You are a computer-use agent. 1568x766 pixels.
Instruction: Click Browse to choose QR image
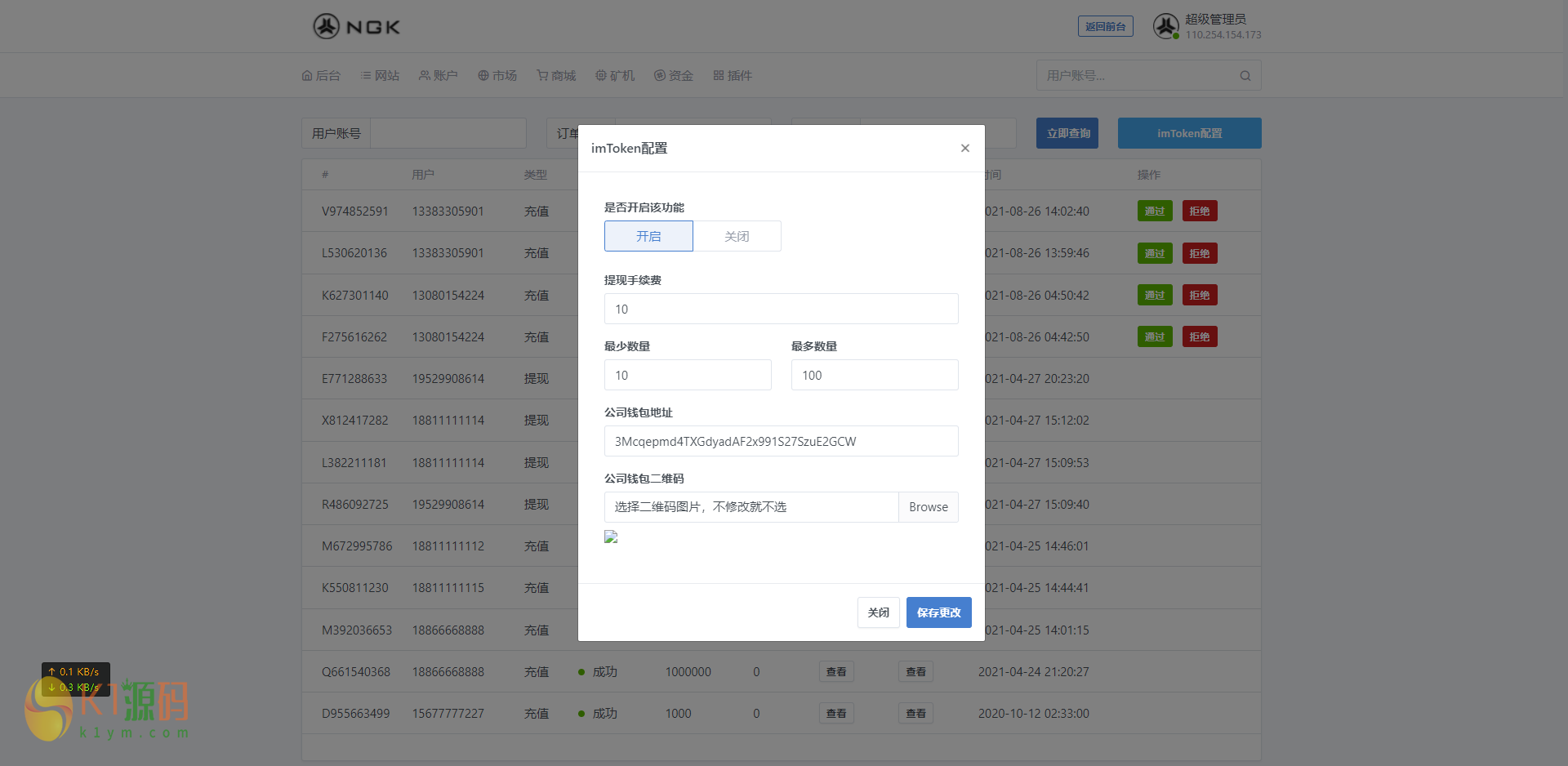click(x=928, y=507)
